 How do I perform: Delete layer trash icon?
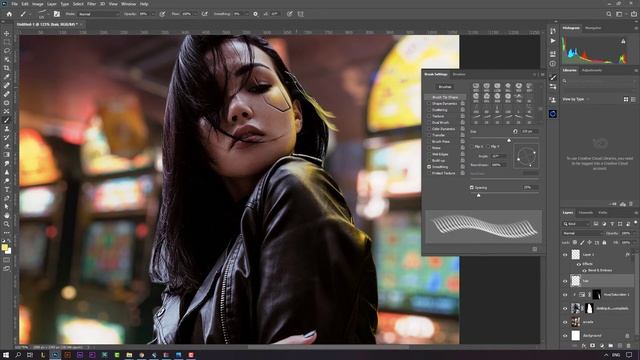[628, 346]
